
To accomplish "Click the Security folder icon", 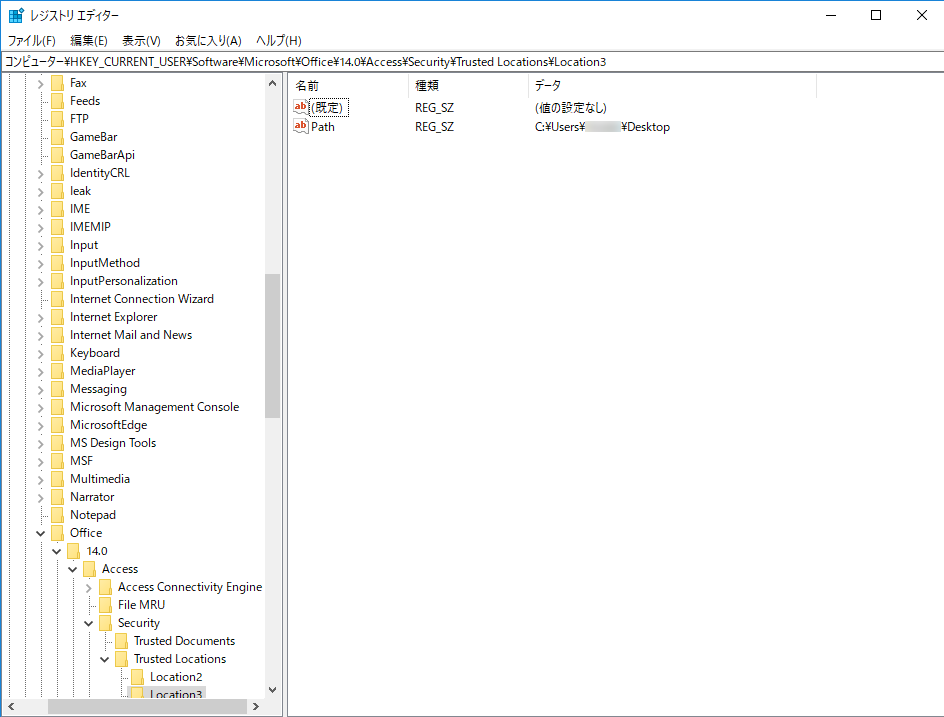I will (x=105, y=623).
